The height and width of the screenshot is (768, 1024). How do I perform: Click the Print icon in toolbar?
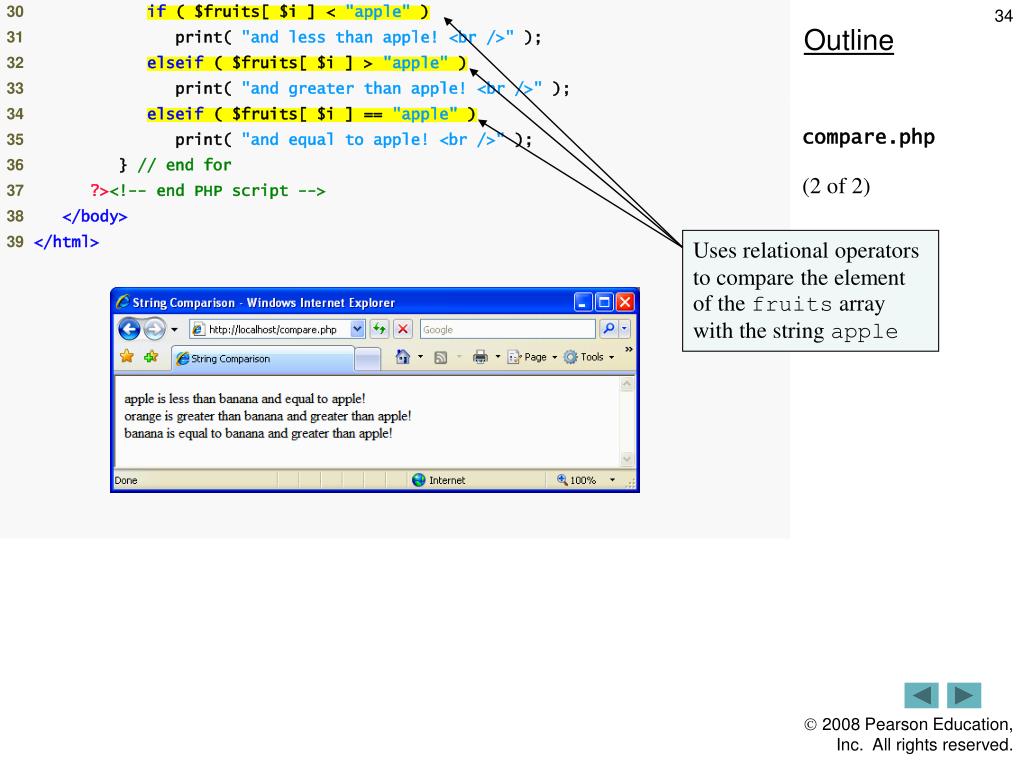[480, 357]
